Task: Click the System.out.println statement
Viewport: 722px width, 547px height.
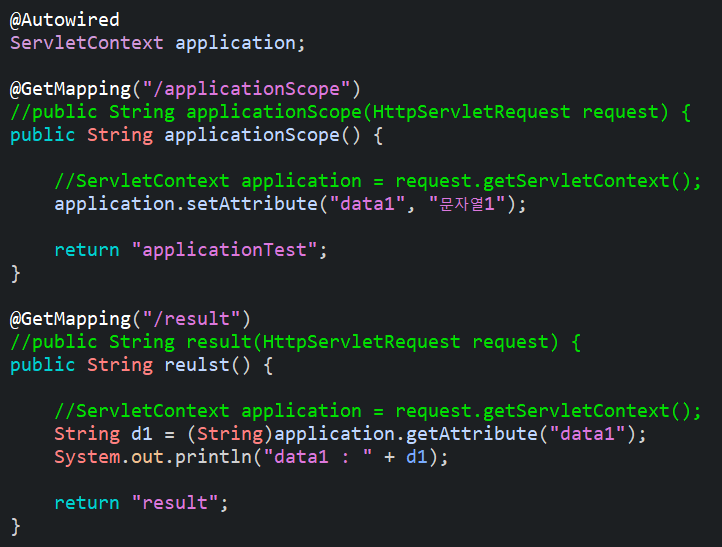Action: pyautogui.click(x=251, y=457)
